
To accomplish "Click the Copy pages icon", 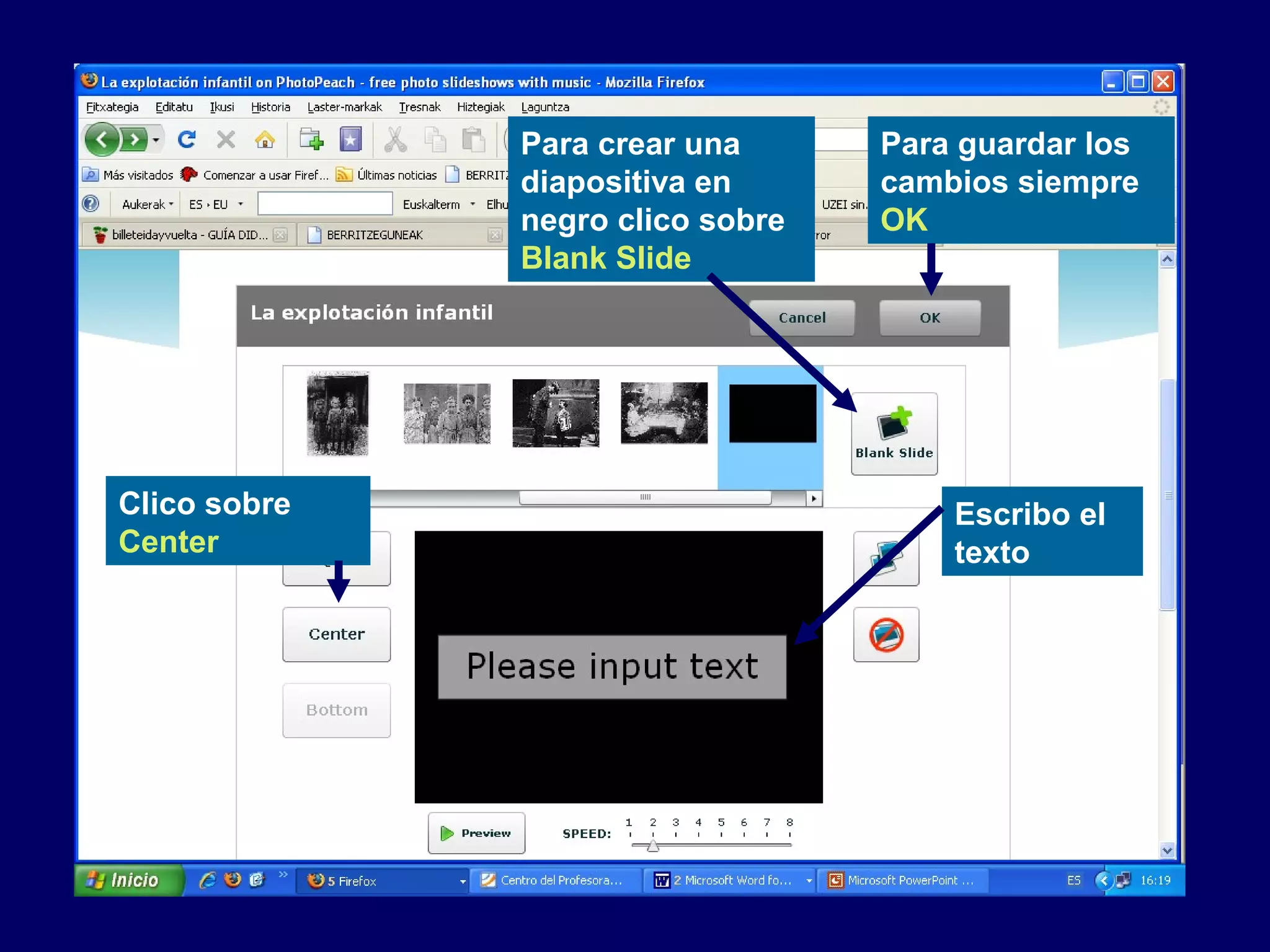I will tap(435, 139).
